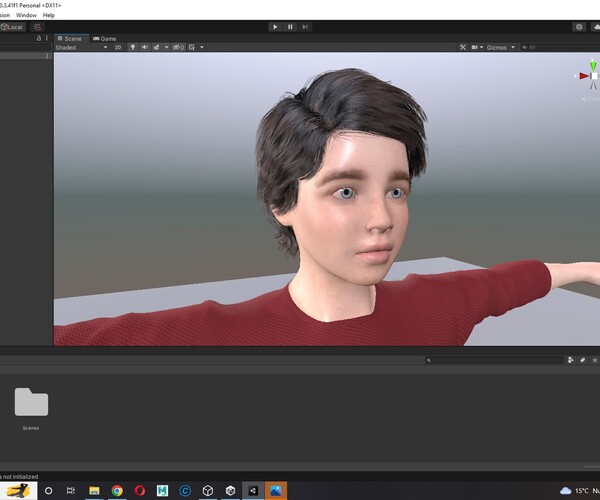Pause the editor with the Pause button
This screenshot has width=600, height=500.
point(290,27)
